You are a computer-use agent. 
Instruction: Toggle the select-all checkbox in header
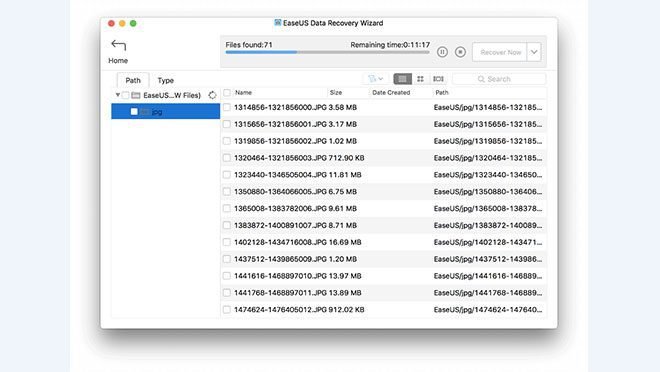point(227,93)
